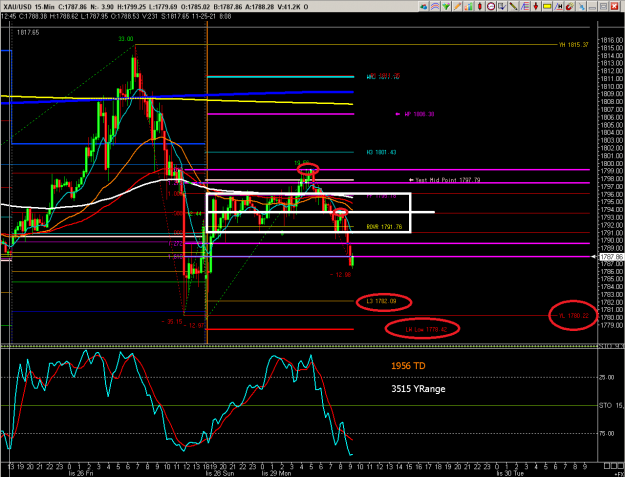Click the STO 15 indicator label
Viewport: 625px width, 477px height.
tap(611, 405)
